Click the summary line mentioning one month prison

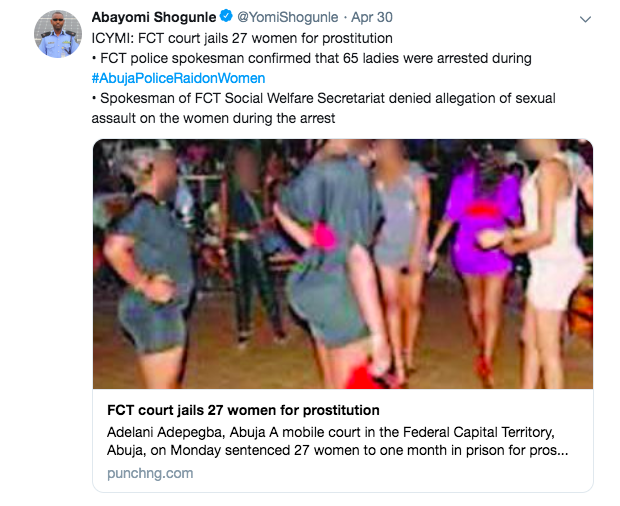[x=337, y=450]
